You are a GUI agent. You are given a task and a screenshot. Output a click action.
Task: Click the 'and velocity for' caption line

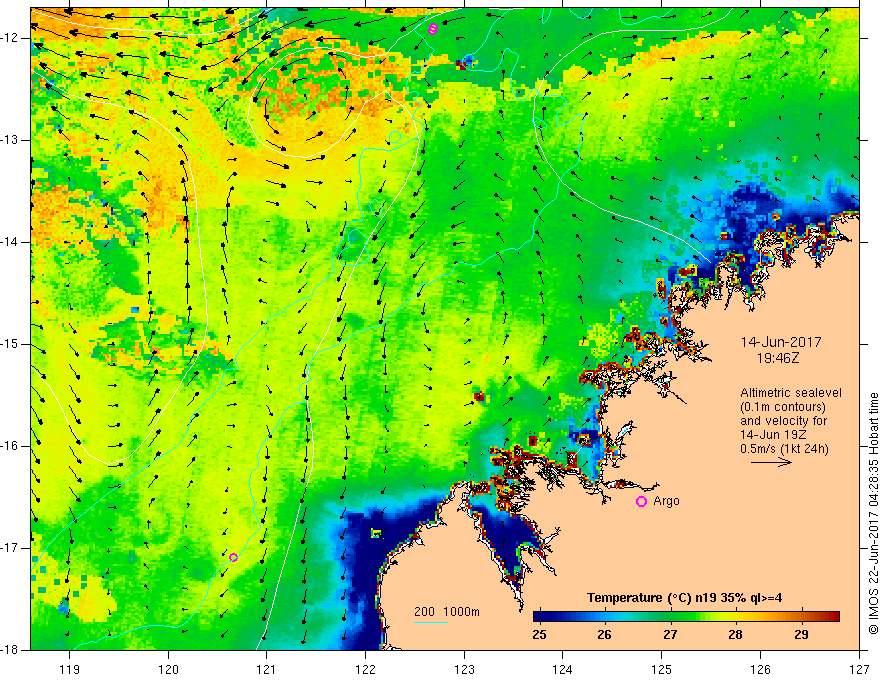pos(783,421)
